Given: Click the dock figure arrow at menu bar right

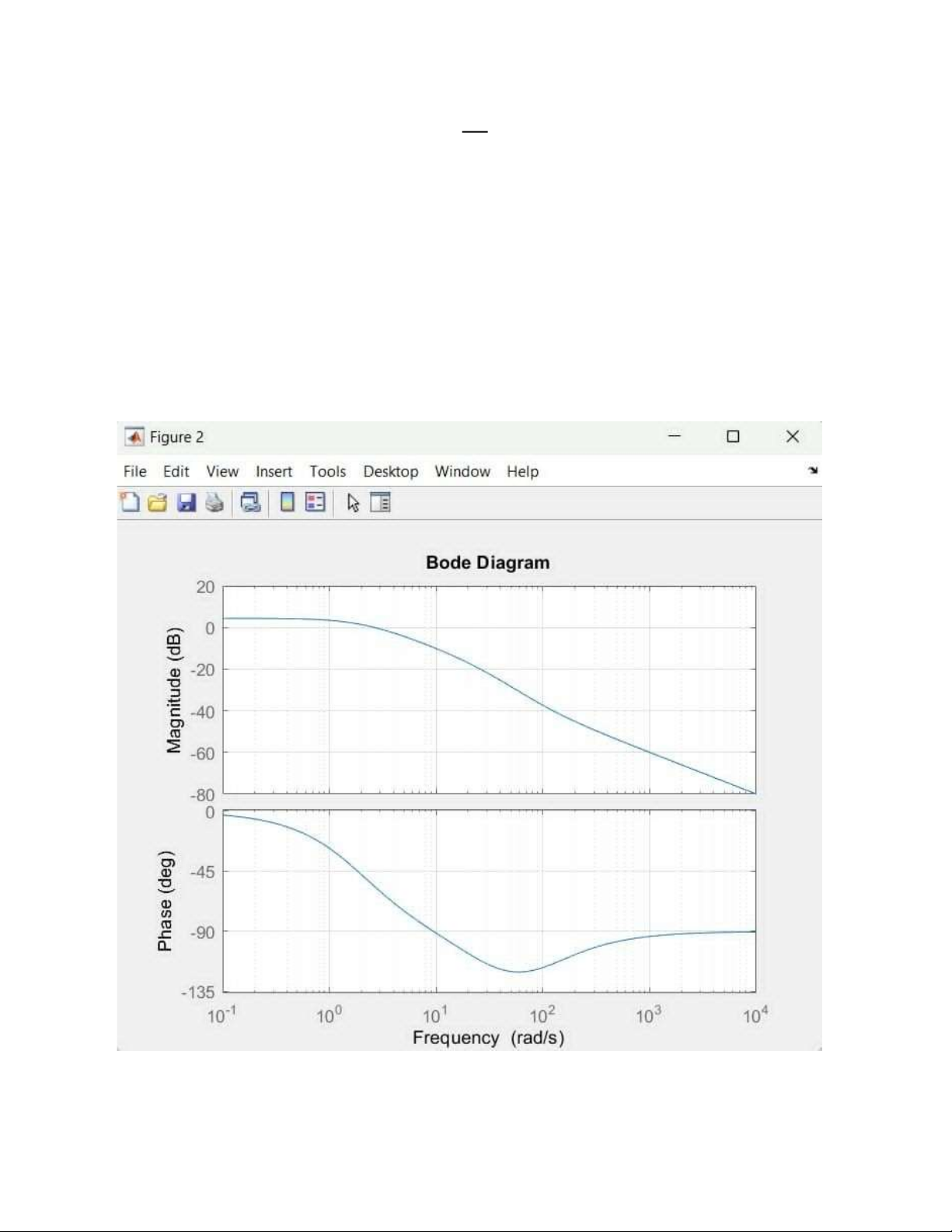Looking at the screenshot, I should [x=813, y=470].
